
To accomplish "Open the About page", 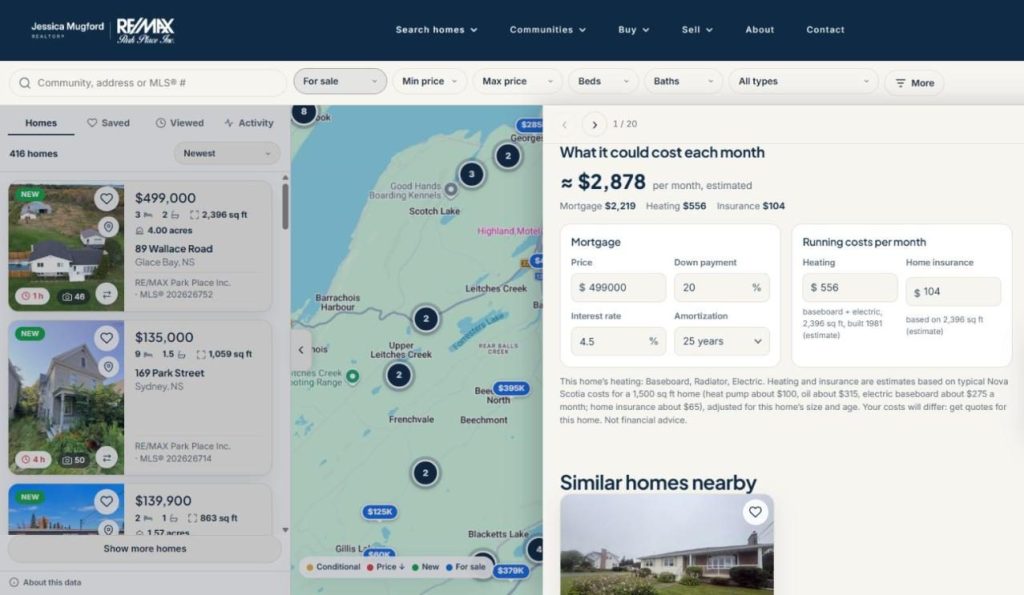I will [760, 29].
